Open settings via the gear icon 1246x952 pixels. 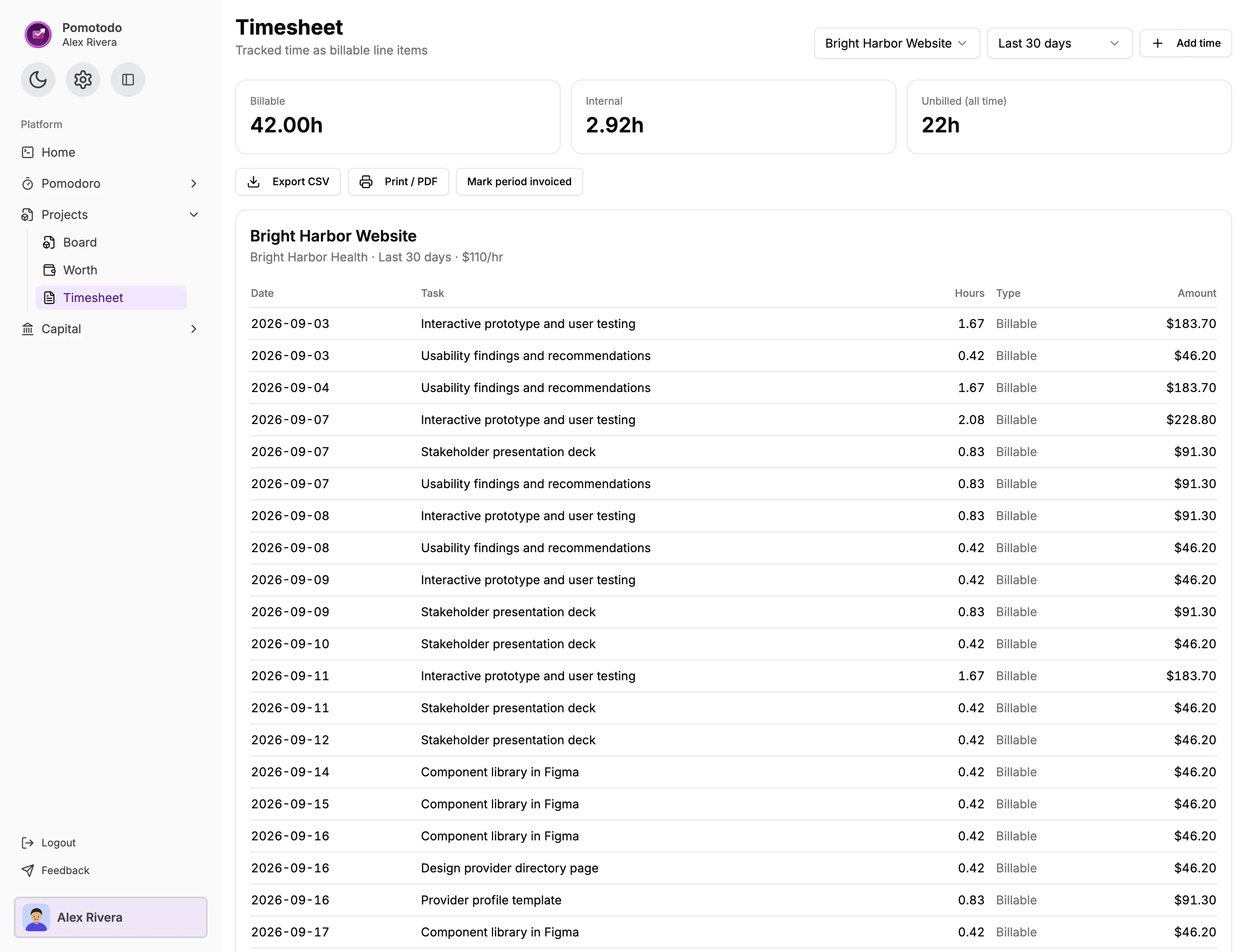[83, 79]
